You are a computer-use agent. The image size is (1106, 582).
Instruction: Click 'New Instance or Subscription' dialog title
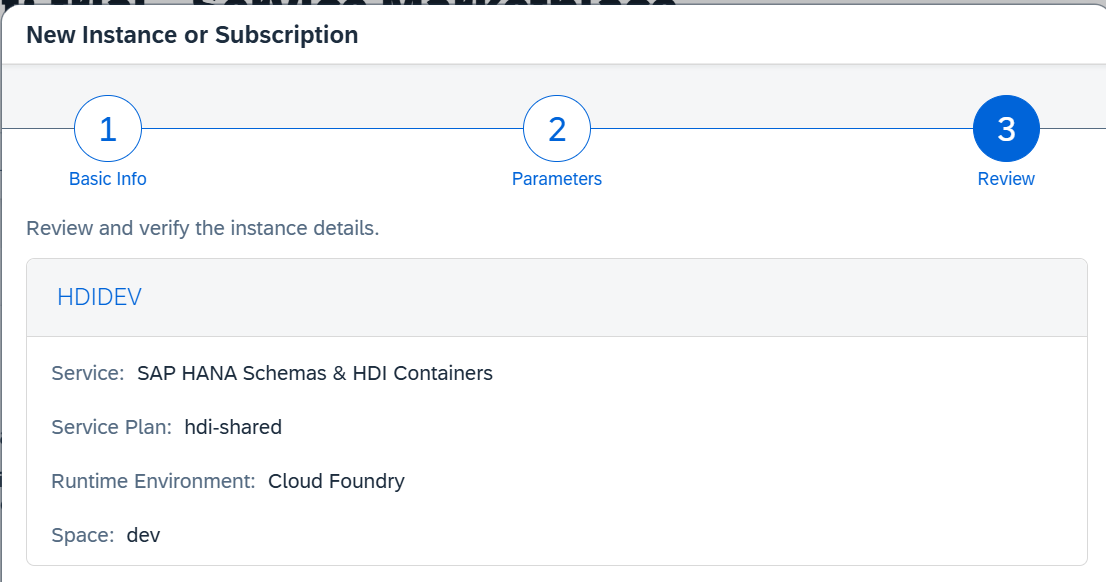point(192,35)
